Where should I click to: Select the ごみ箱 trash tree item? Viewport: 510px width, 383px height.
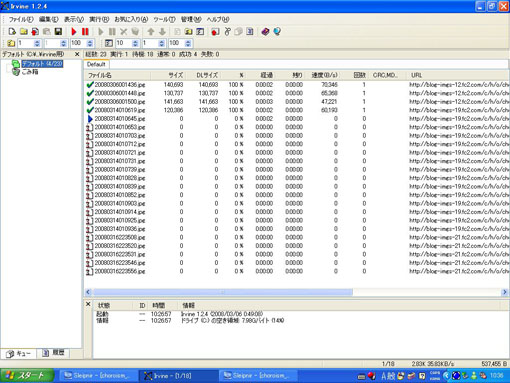click(30, 72)
